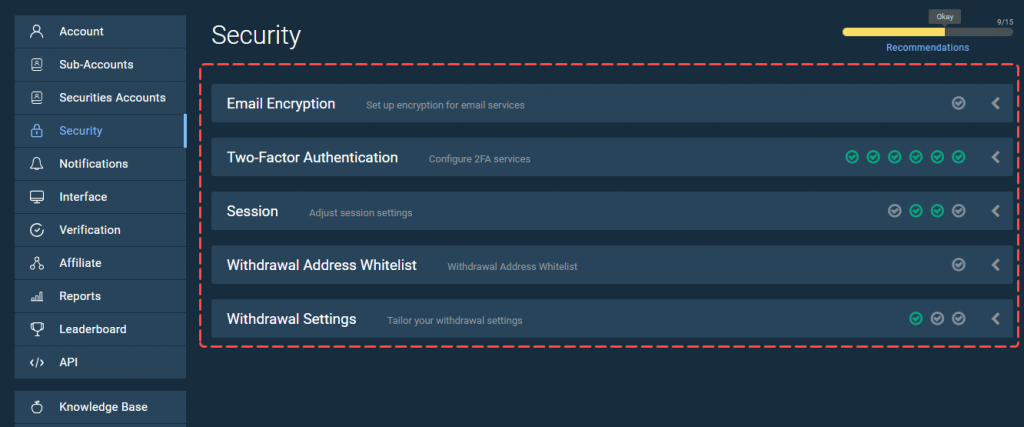The width and height of the screenshot is (1024, 427).
Task: Click the security score progress bar
Action: click(927, 31)
